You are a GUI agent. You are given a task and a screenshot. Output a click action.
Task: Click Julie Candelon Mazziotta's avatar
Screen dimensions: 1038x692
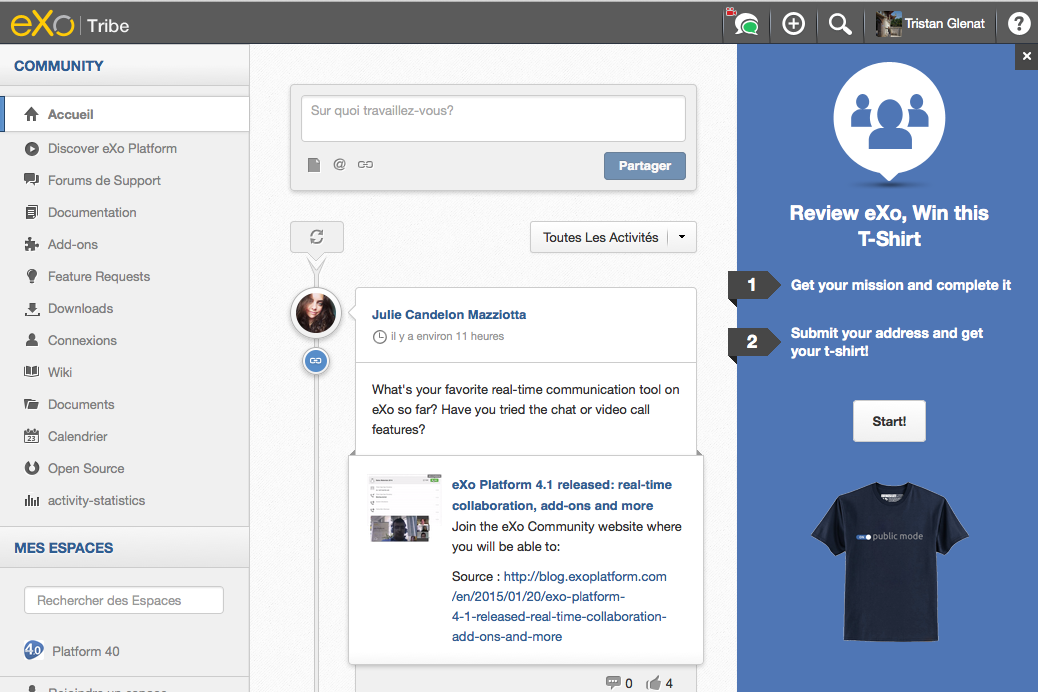pos(316,313)
